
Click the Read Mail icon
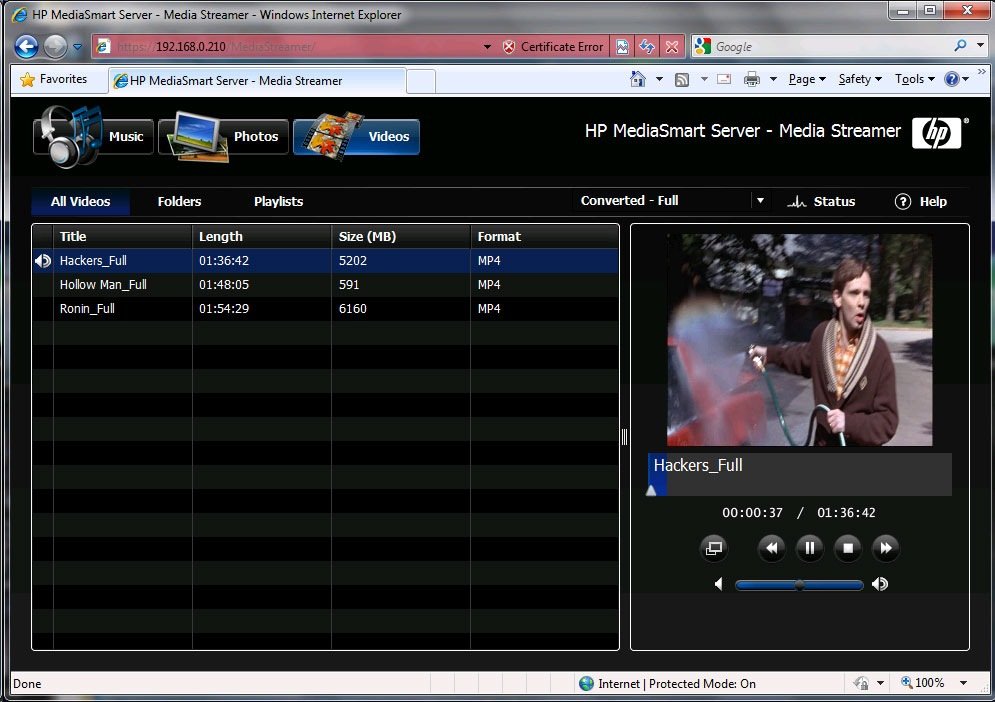click(x=723, y=79)
